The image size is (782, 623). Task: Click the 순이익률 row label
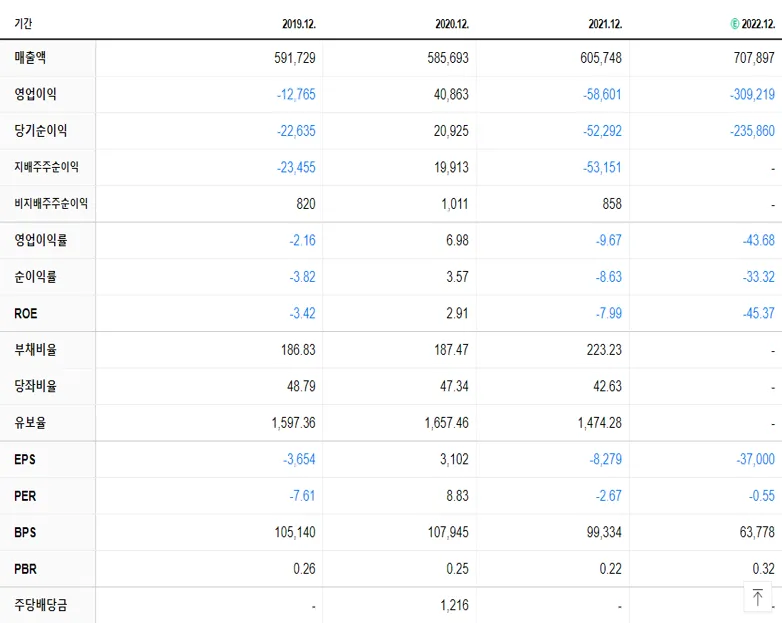pyautogui.click(x=35, y=277)
